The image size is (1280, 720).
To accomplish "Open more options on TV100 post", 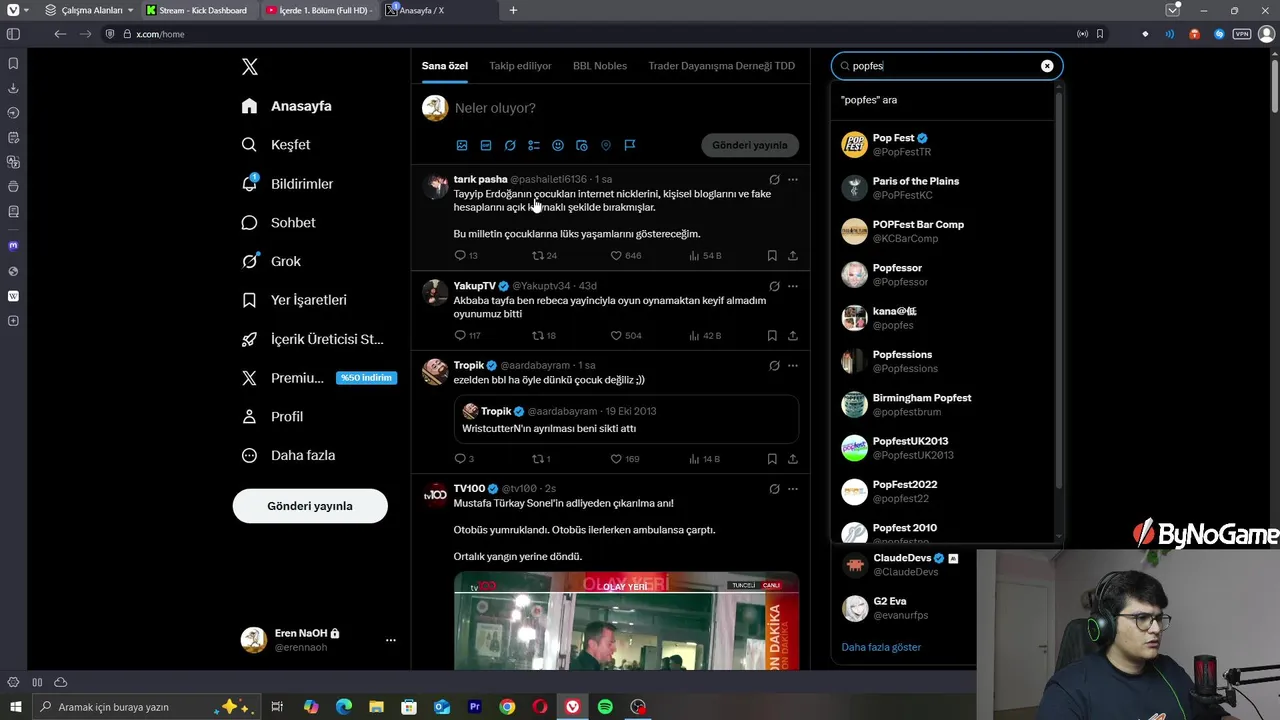I will 793,489.
